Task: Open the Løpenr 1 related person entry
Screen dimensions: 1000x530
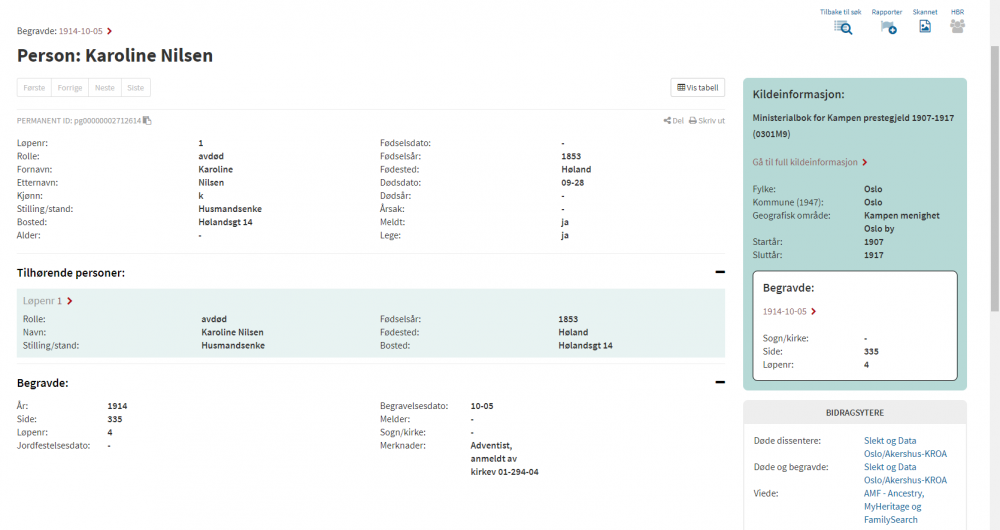Action: pyautogui.click(x=47, y=301)
